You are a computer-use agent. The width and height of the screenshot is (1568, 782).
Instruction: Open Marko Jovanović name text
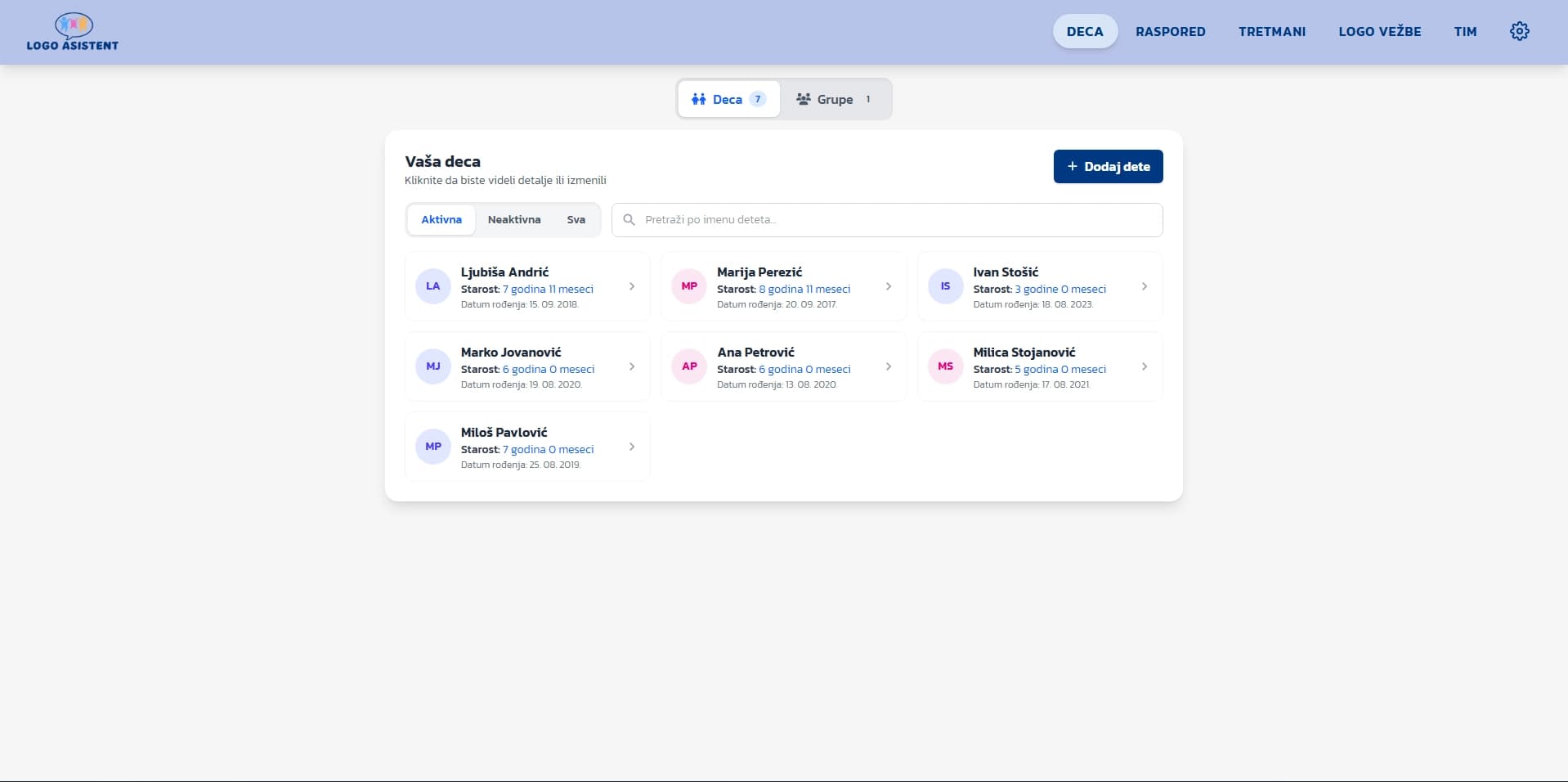511,352
